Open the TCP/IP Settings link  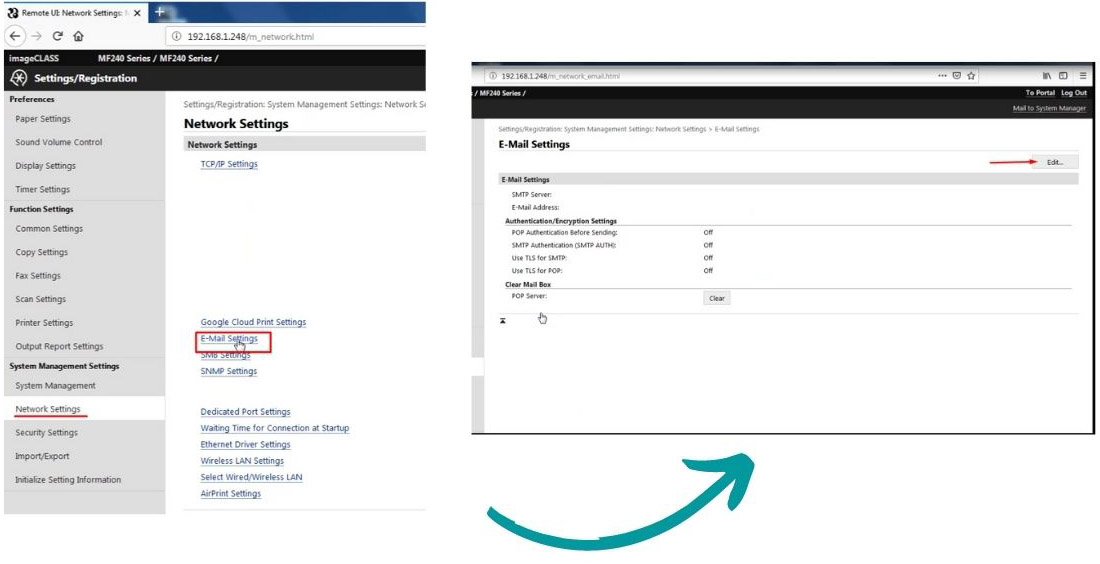coord(229,164)
